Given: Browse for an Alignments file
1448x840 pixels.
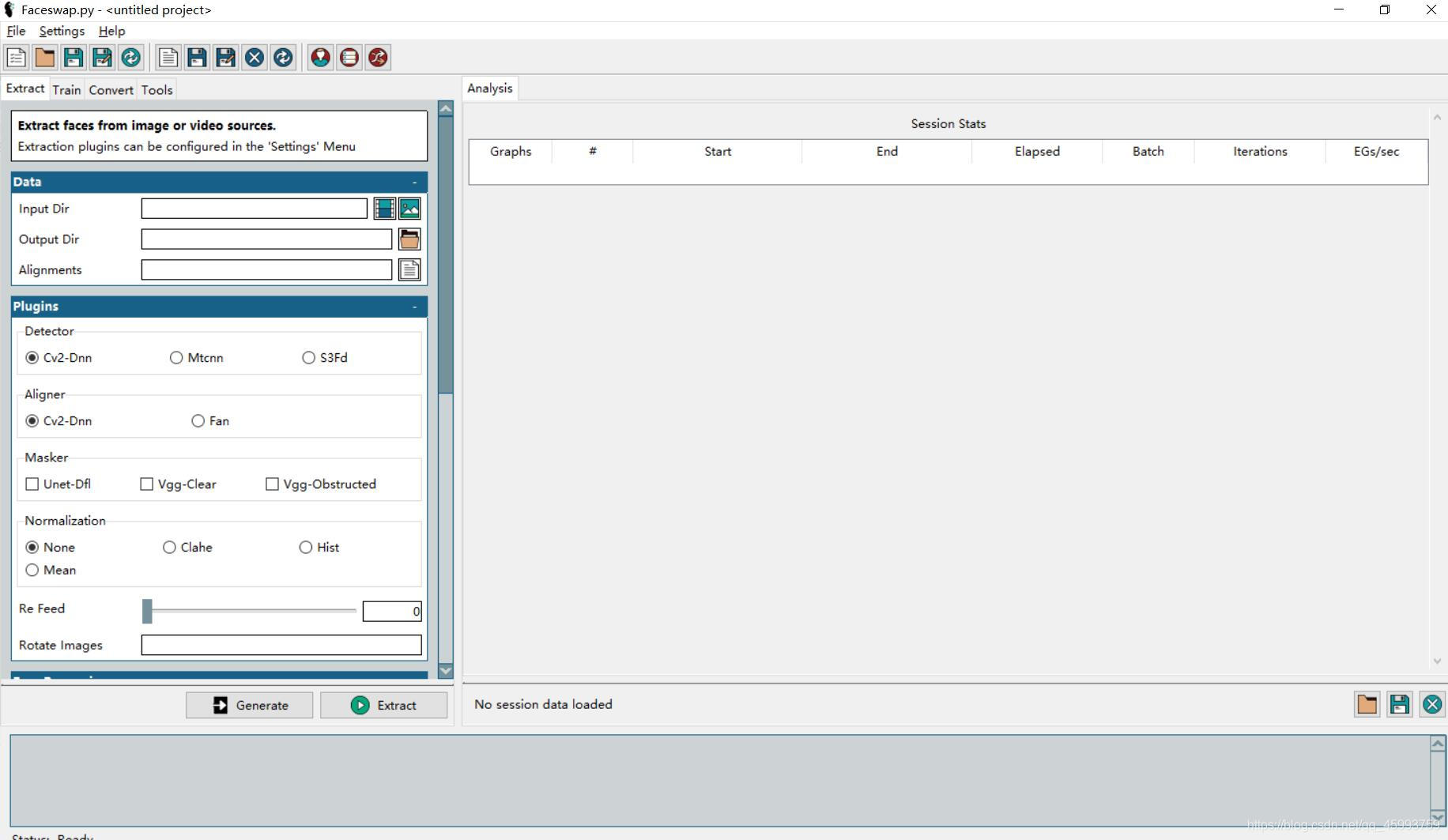Looking at the screenshot, I should click(x=409, y=270).
